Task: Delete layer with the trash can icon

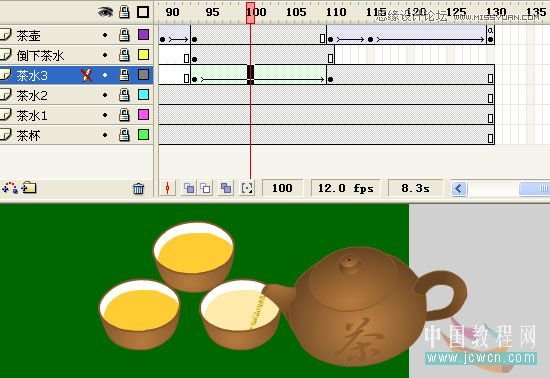Action: [139, 189]
